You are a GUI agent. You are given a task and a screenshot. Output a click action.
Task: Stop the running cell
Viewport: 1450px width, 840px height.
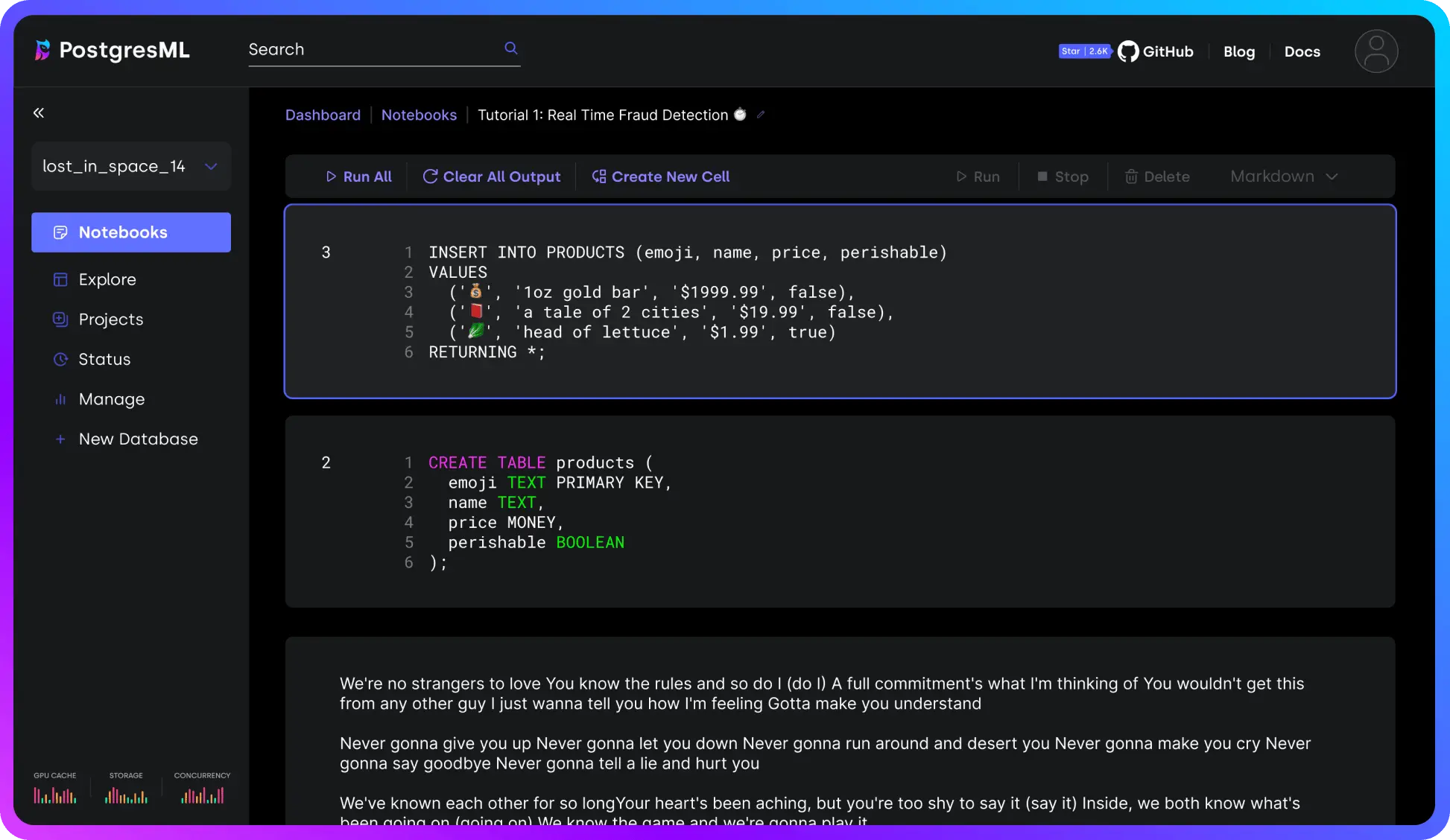point(1063,176)
